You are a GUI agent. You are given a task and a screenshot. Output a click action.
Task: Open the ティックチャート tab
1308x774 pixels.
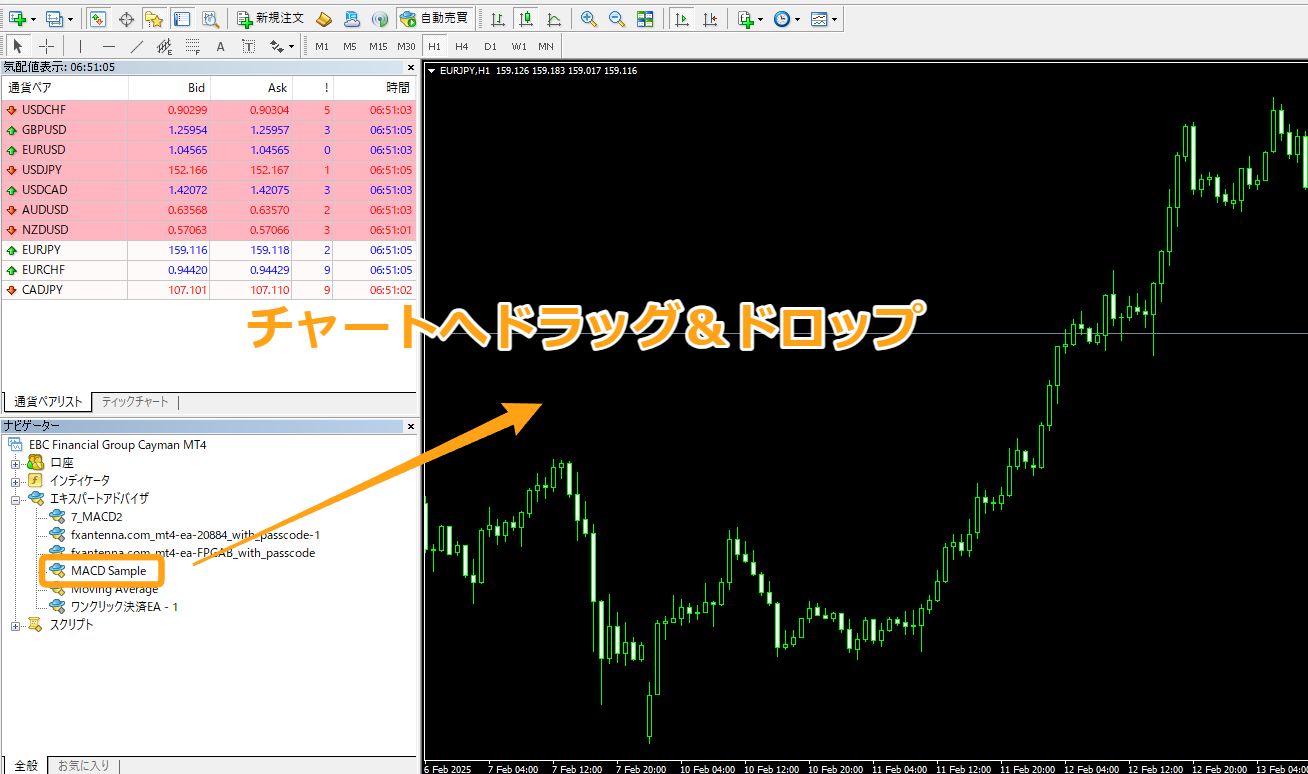[x=135, y=402]
